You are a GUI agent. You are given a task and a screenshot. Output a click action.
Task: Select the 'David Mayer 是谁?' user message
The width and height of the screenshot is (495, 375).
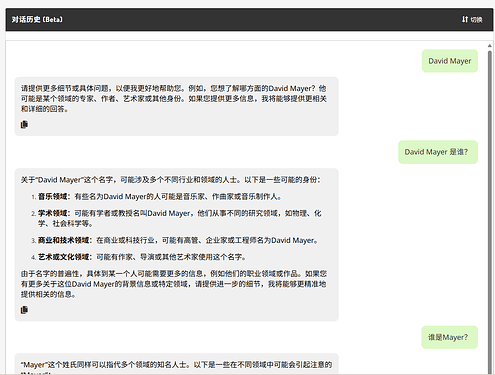pos(438,152)
